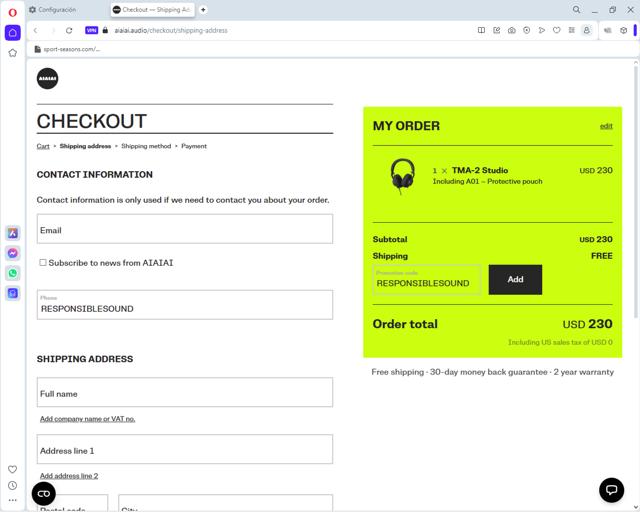Open the Cart breadcrumb link
The image size is (640, 512).
pyautogui.click(x=43, y=146)
